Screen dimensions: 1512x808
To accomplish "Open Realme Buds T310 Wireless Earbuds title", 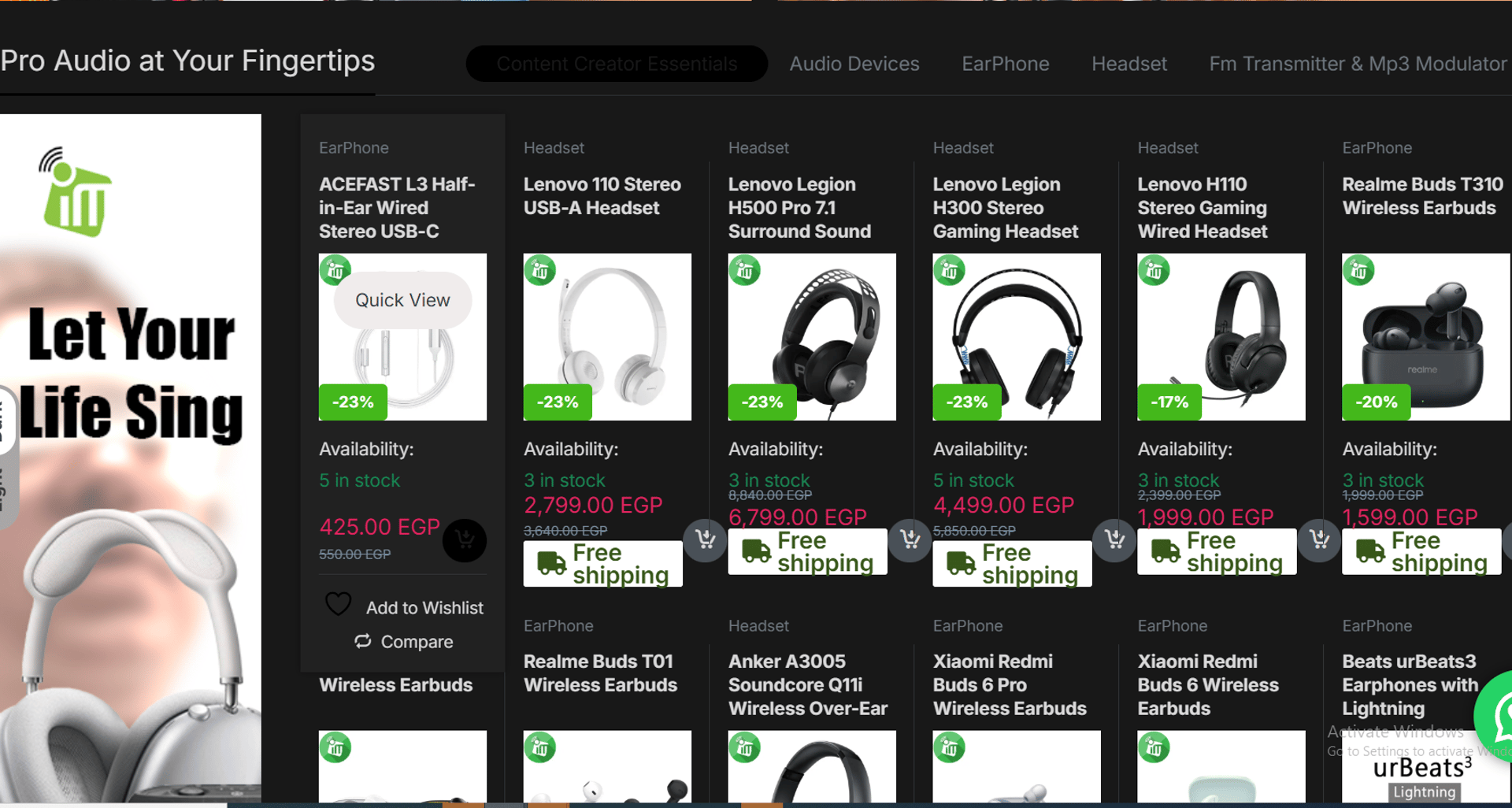I will [x=1423, y=196].
